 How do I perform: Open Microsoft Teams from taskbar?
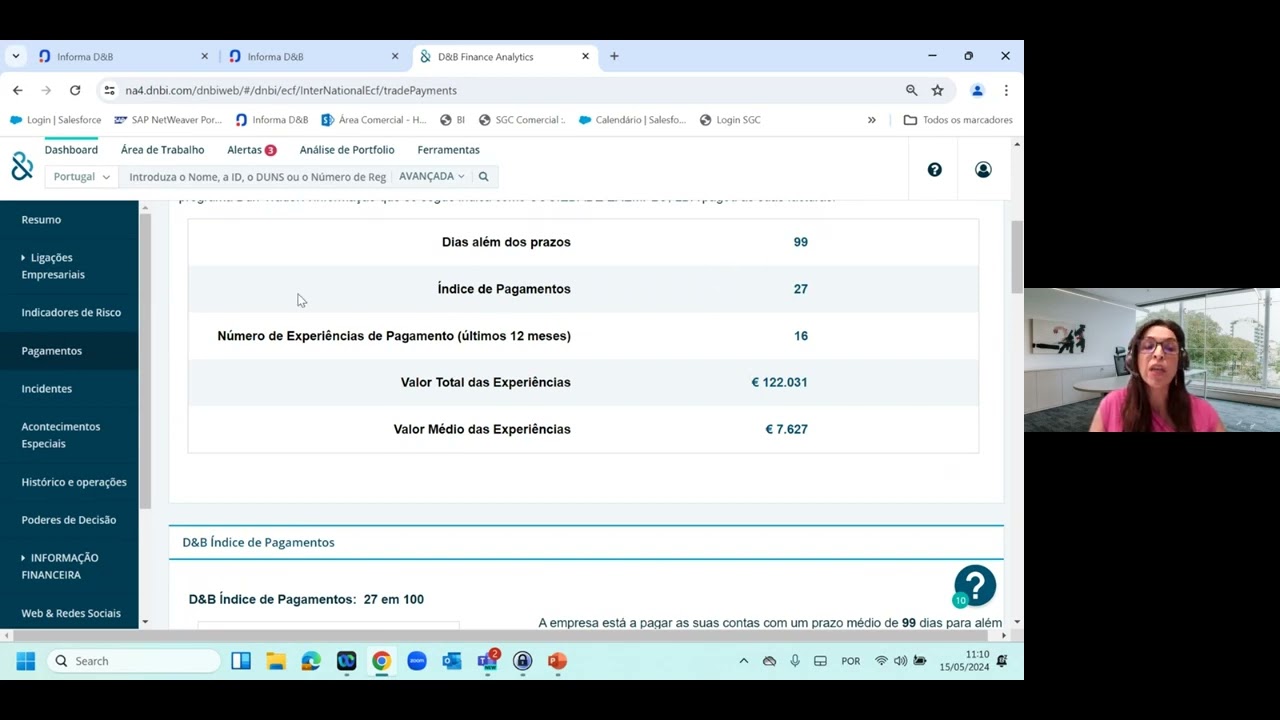[487, 661]
